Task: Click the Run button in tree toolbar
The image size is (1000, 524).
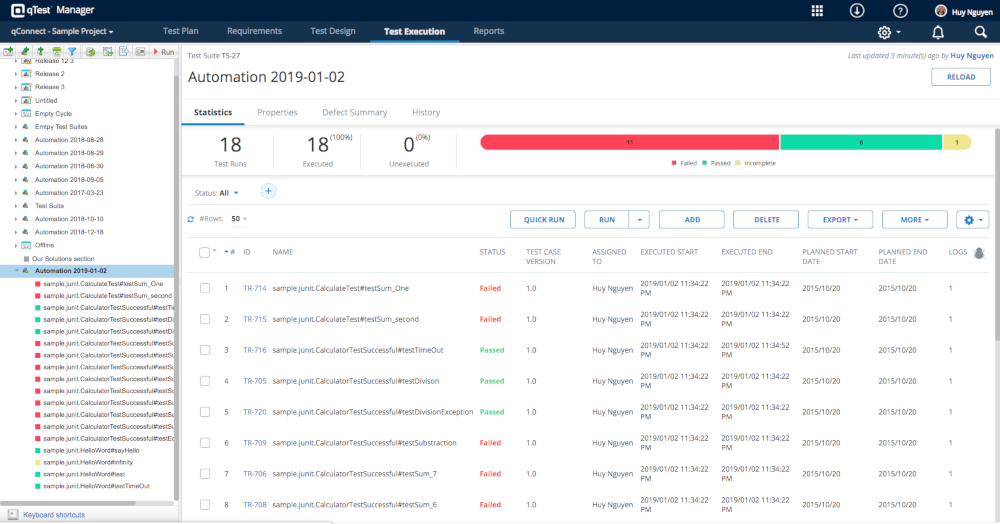Action: pyautogui.click(x=163, y=51)
